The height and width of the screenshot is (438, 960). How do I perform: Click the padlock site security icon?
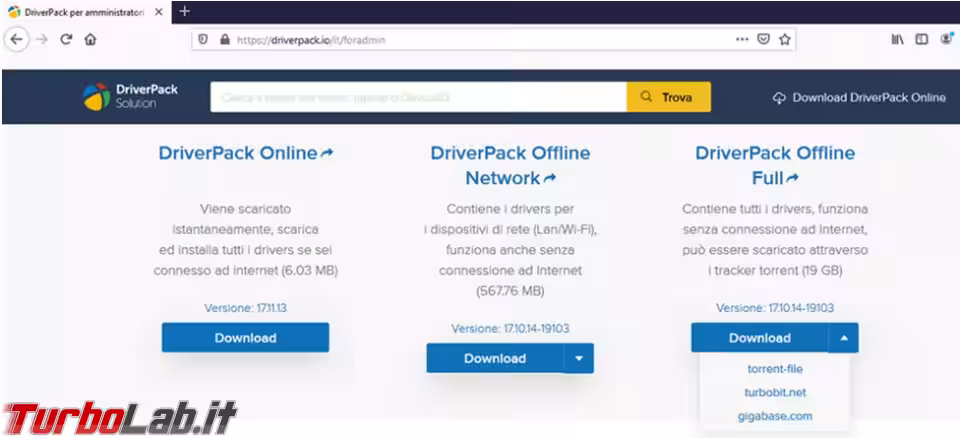(224, 40)
